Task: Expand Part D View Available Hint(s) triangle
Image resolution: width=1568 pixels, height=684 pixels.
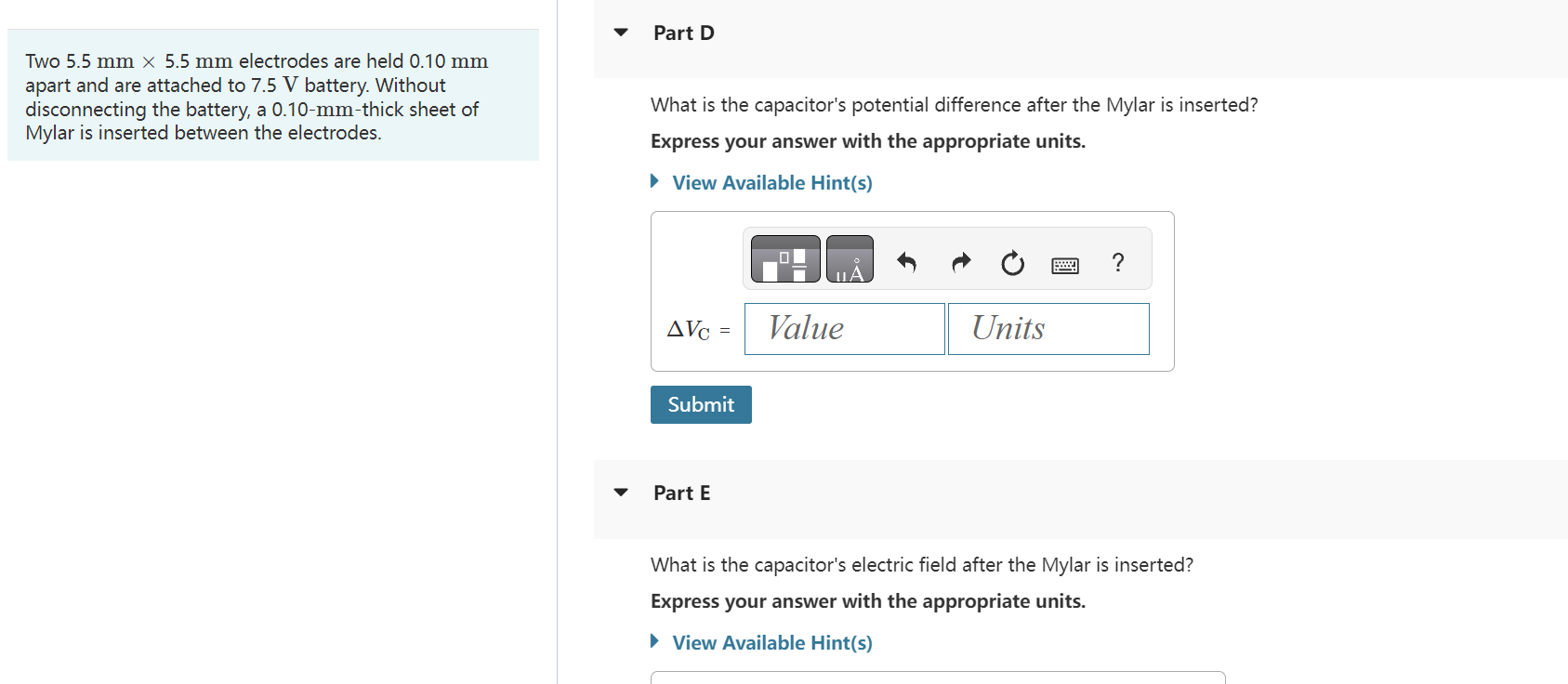Action: [x=654, y=181]
